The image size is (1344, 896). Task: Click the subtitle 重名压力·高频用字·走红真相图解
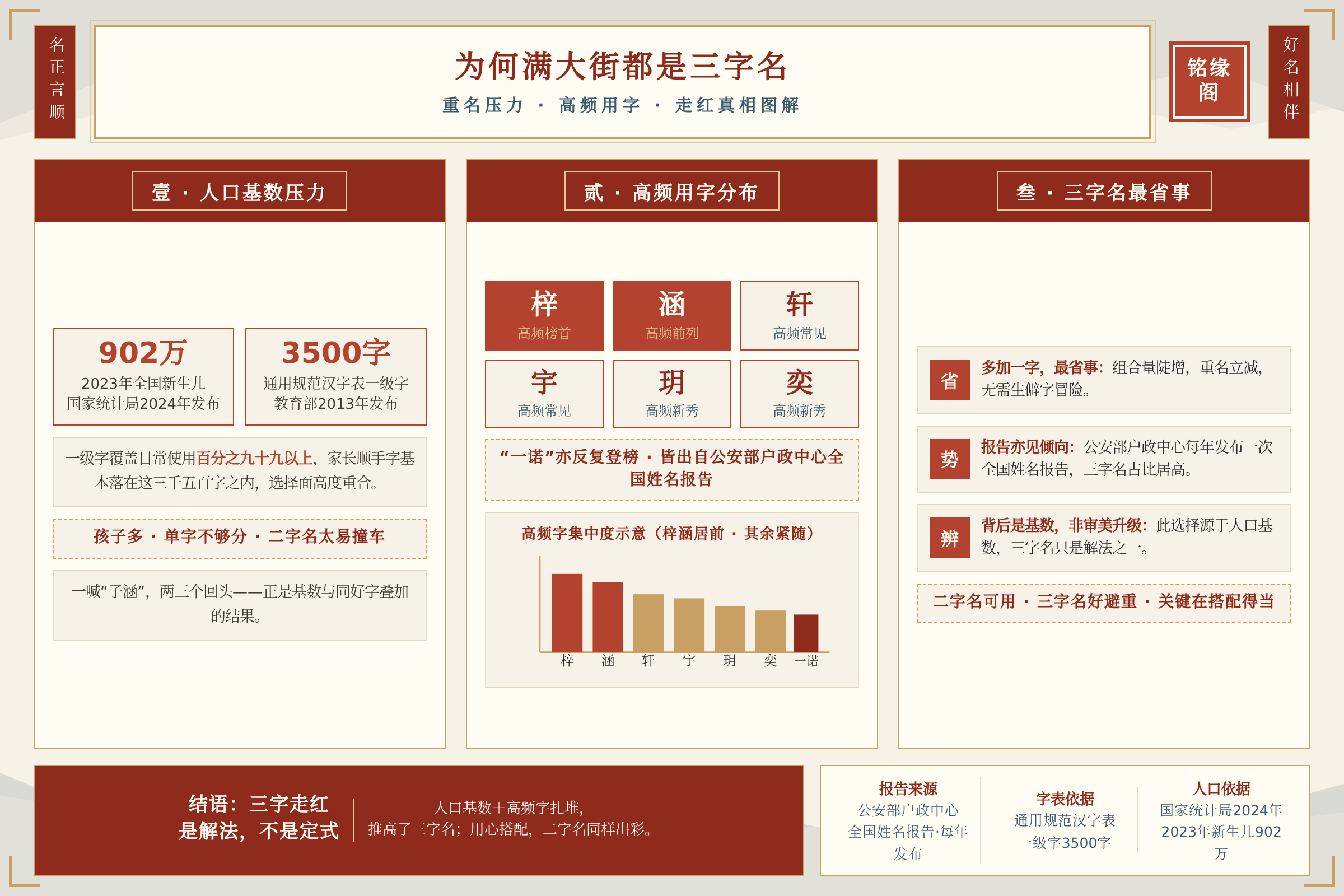point(622,105)
